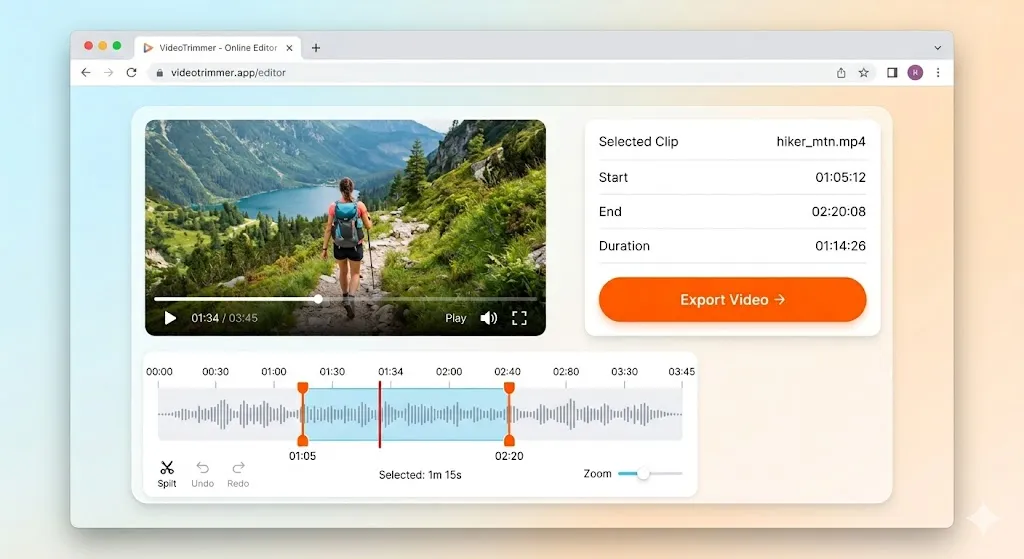Go forward in browser history
Viewport: 1024px width, 559px height.
click(108, 72)
